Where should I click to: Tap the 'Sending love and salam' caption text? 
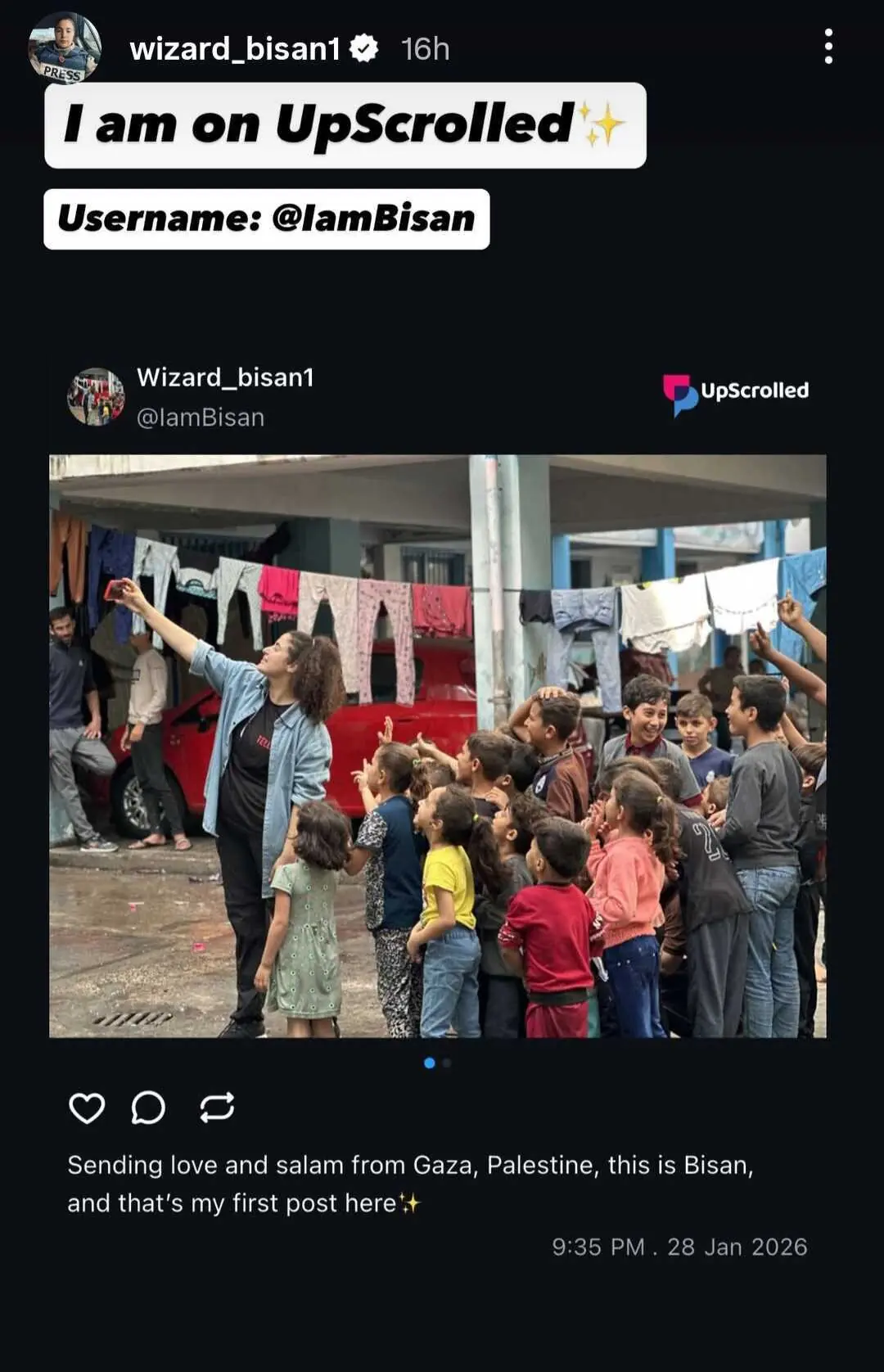410,1184
